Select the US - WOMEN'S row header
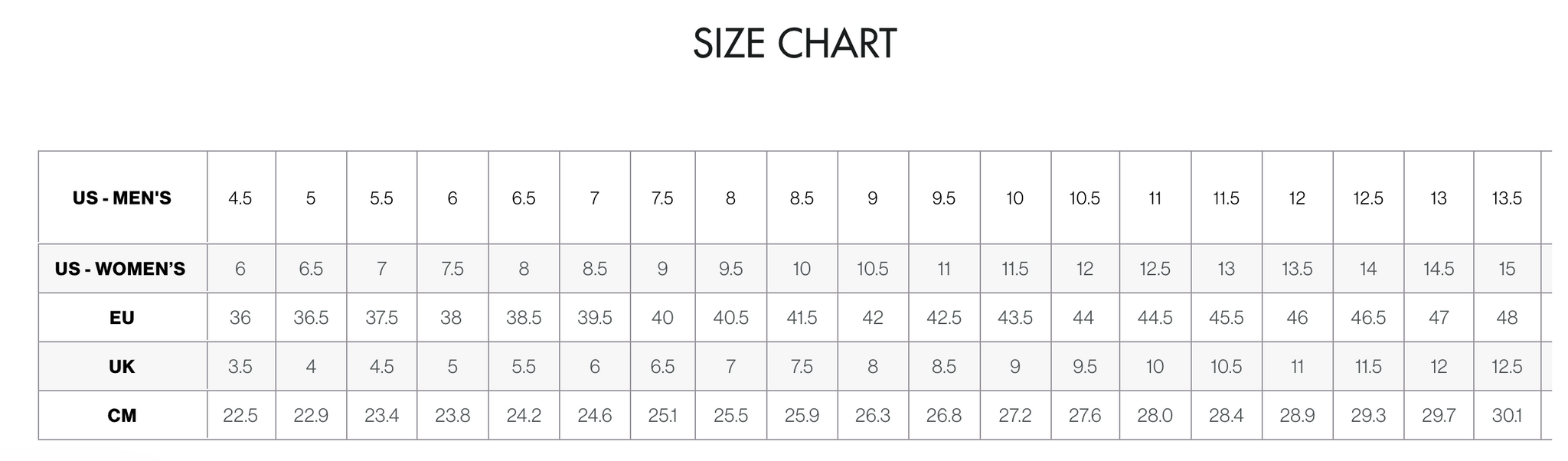Viewport: 1568px width, 461px height. click(x=120, y=269)
